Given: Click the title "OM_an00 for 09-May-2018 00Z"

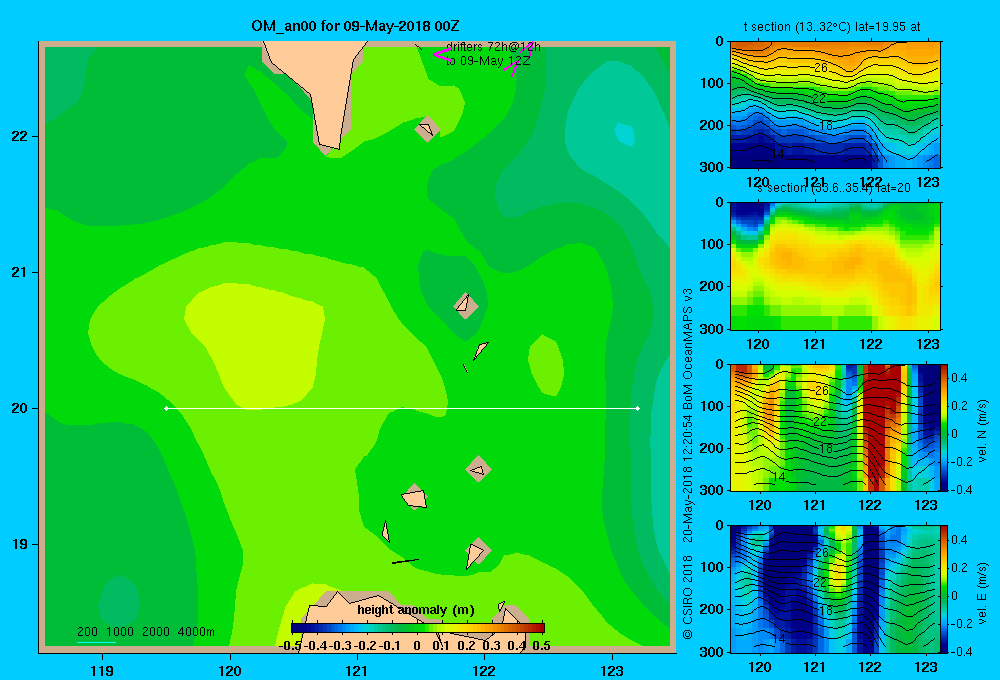Looking at the screenshot, I should pos(355,26).
